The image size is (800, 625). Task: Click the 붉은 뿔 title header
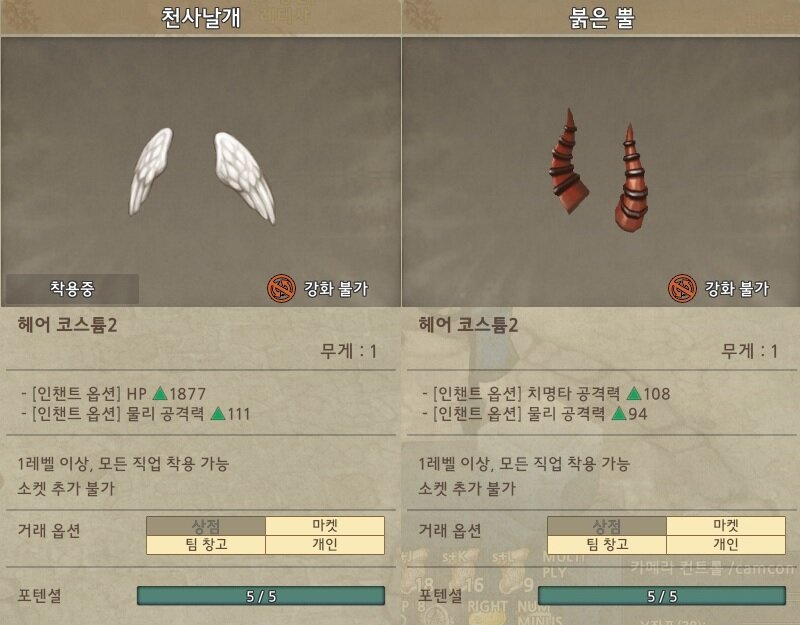click(601, 17)
